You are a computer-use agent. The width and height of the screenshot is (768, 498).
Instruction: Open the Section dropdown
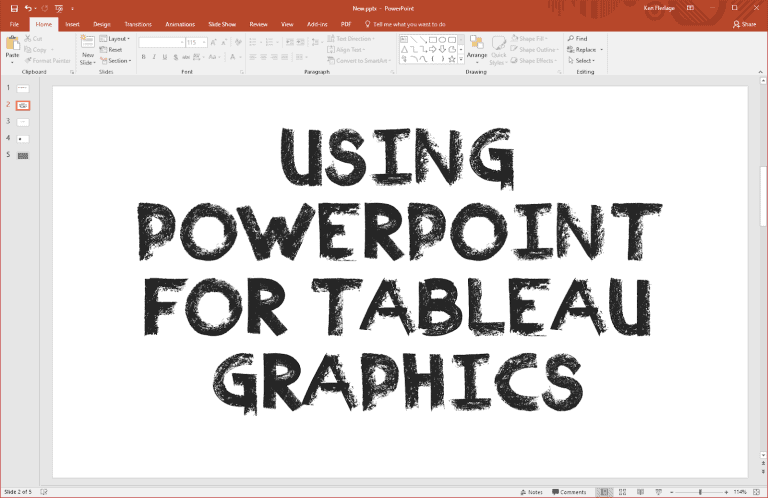tap(116, 61)
